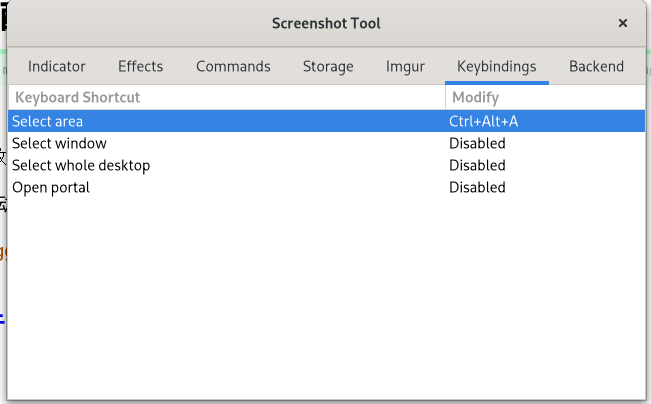Select the Storage tab
This screenshot has width=651, height=404.
pyautogui.click(x=328, y=66)
